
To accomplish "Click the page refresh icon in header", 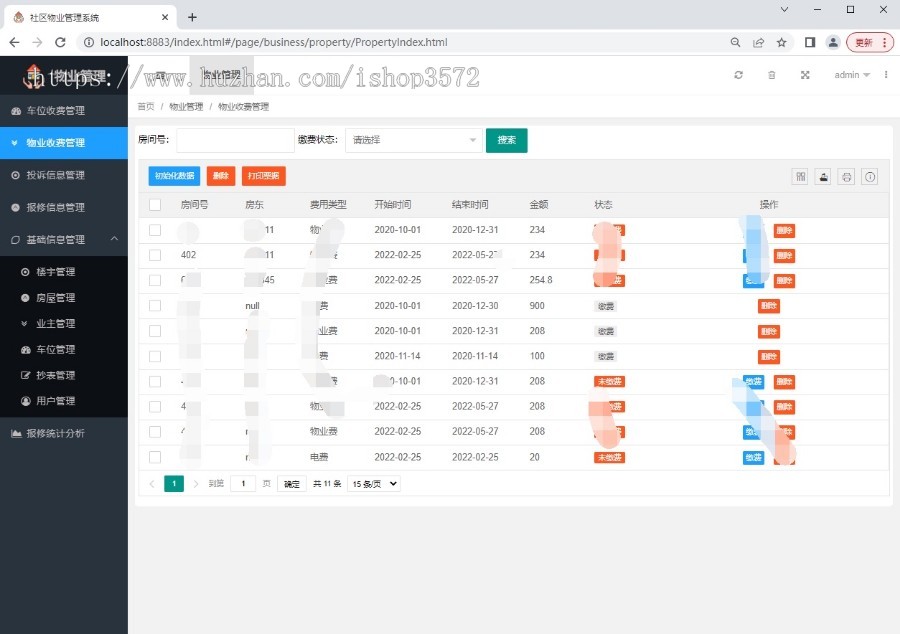I will (739, 75).
